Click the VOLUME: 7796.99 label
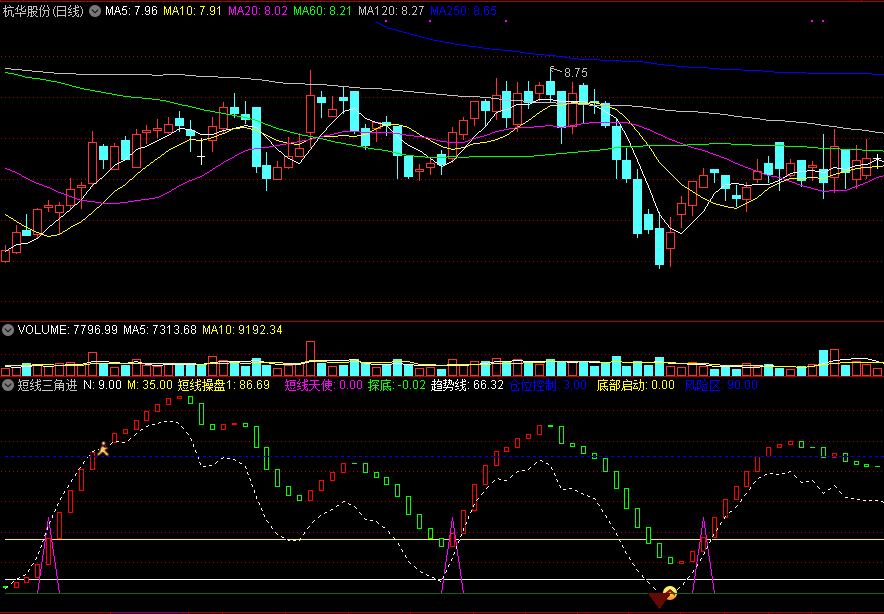Viewport: 884px width, 614px height. (x=68, y=329)
